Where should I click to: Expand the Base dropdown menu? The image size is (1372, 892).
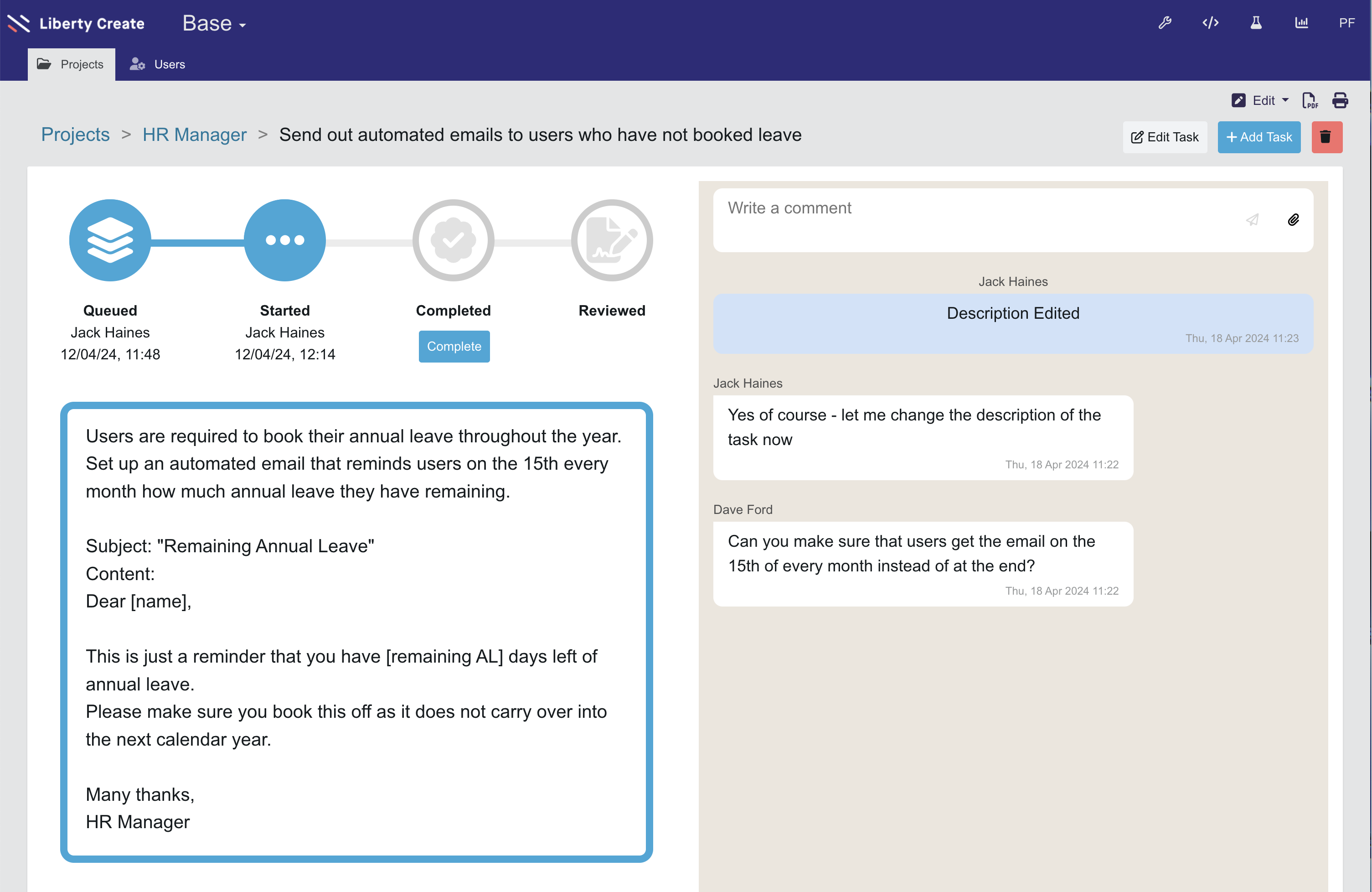[214, 24]
